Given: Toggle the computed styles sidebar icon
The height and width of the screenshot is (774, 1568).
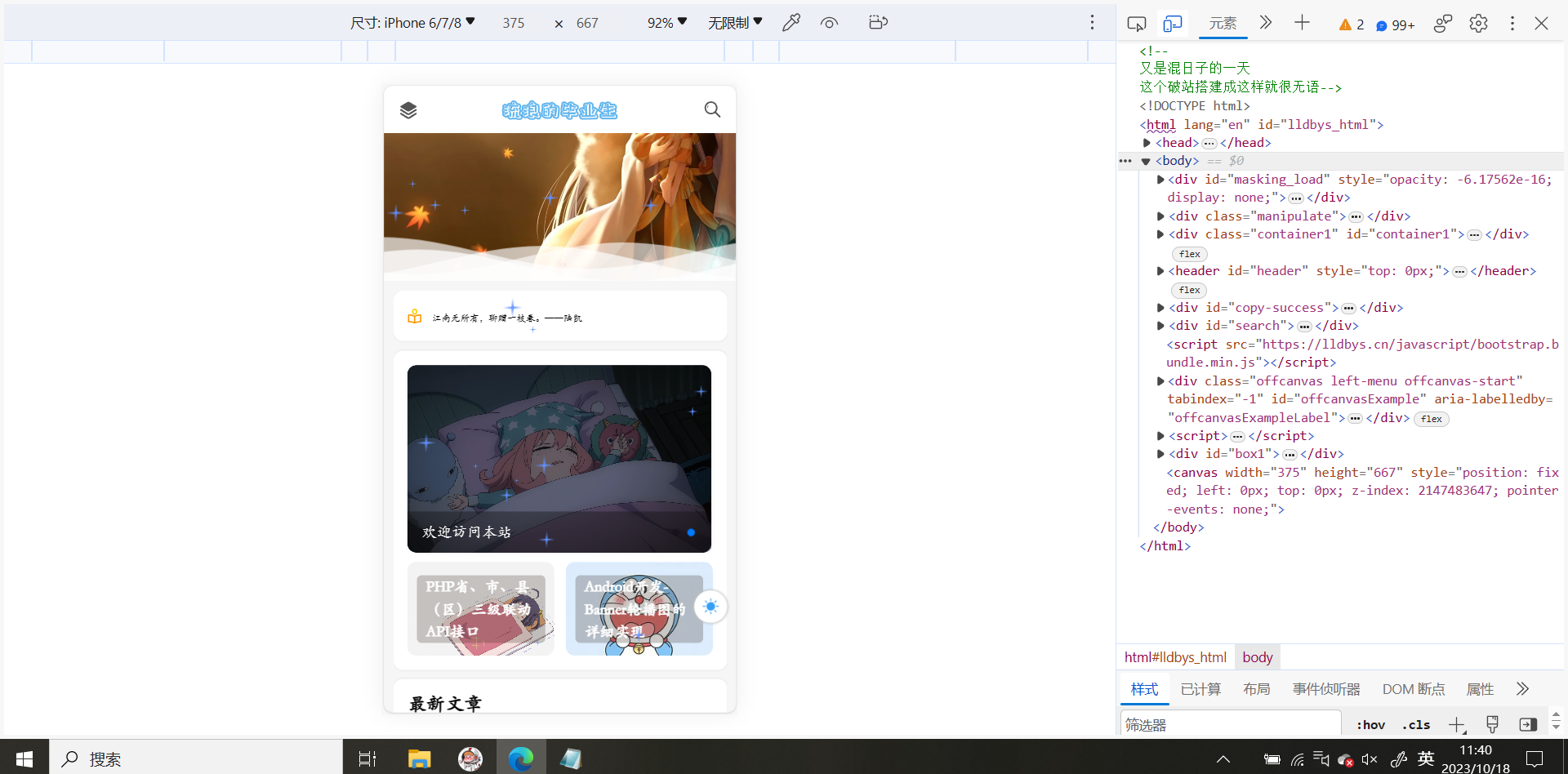Looking at the screenshot, I should tap(1528, 724).
